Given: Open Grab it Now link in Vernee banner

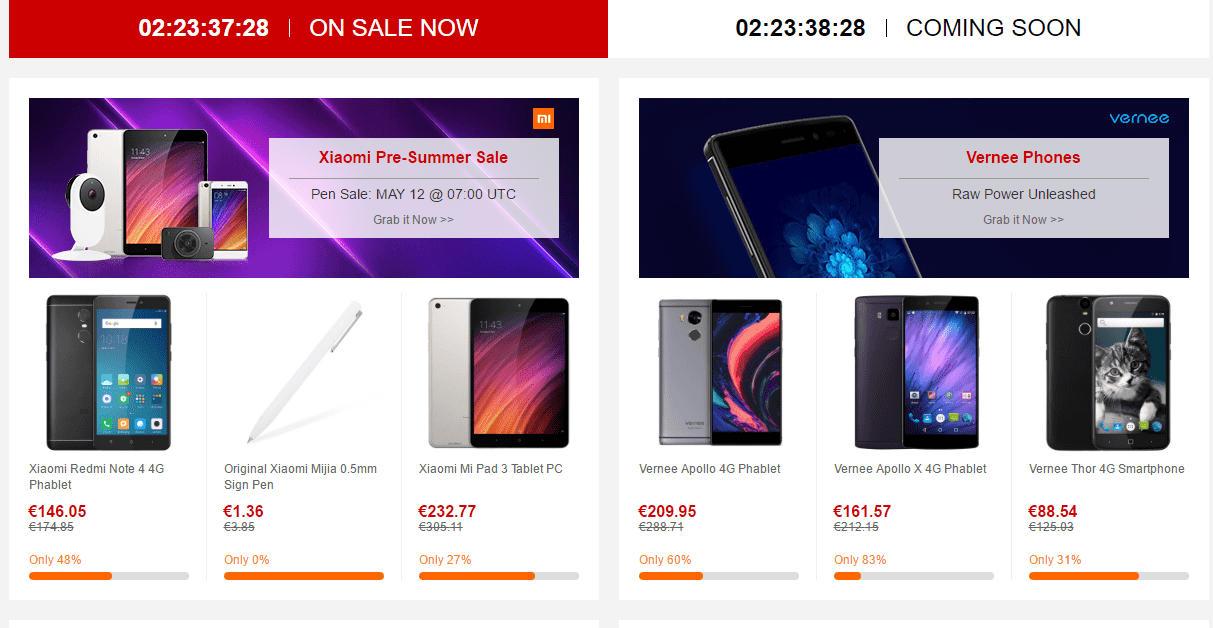Looking at the screenshot, I should coord(1023,220).
